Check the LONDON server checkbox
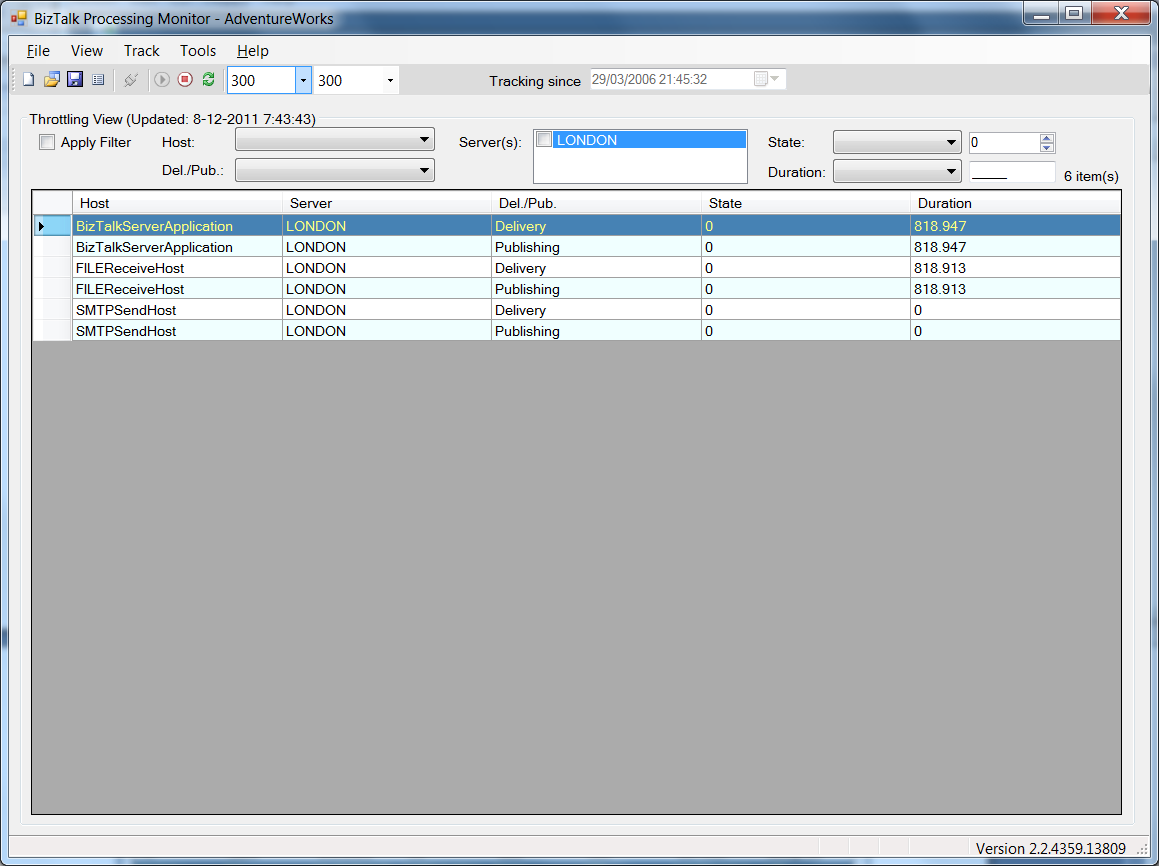This screenshot has width=1159, height=866. 544,140
